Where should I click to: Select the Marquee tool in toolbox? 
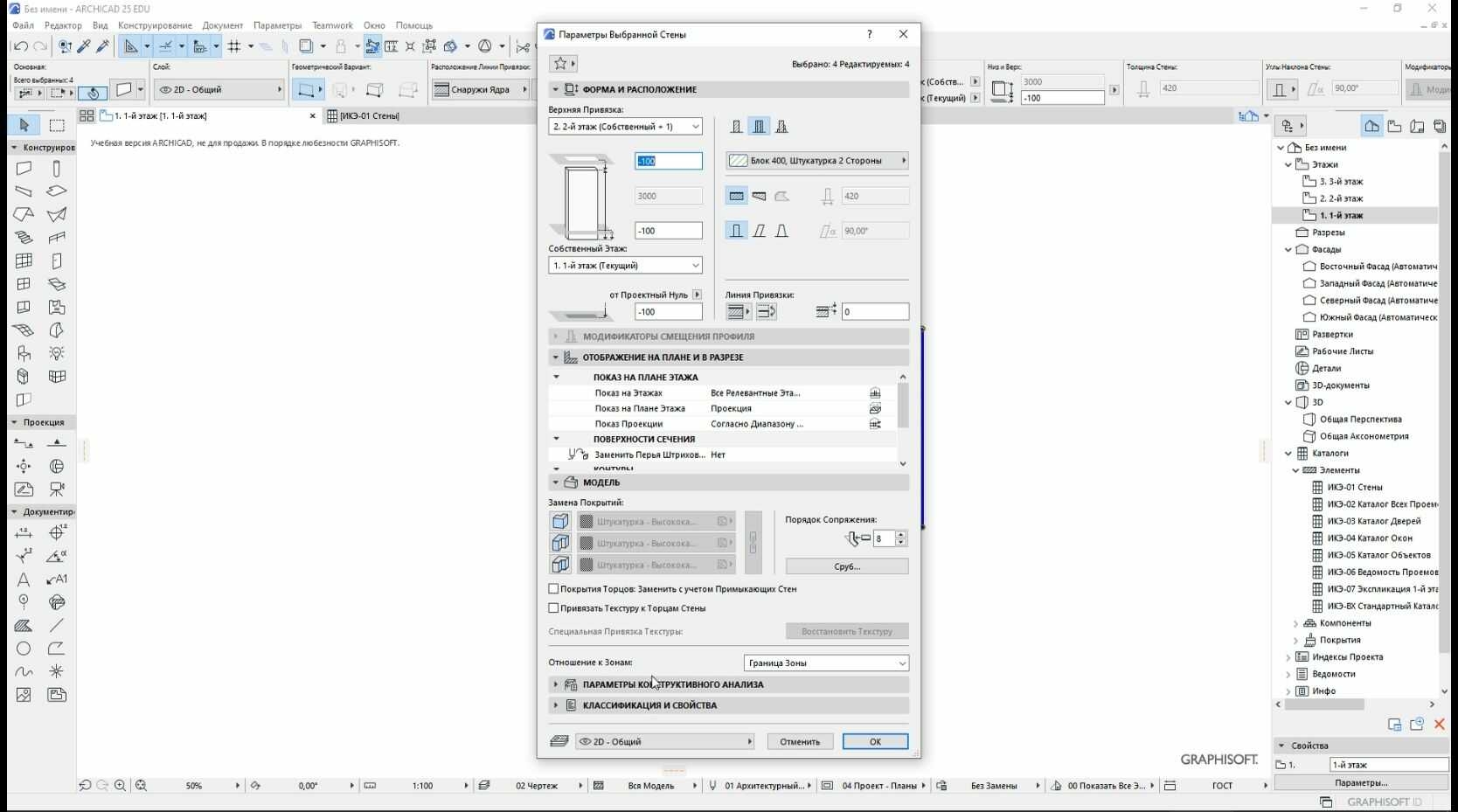point(57,125)
